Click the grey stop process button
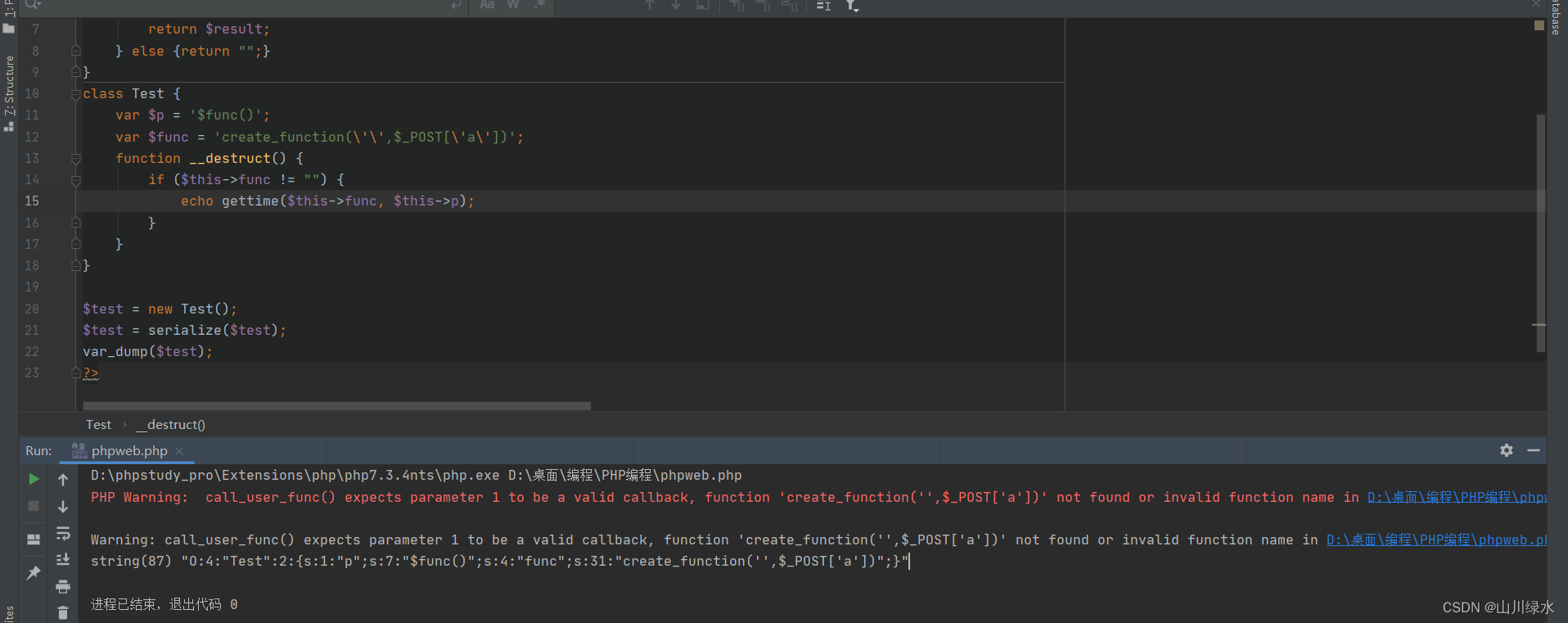Screen dimensions: 1568x623 pos(34,506)
